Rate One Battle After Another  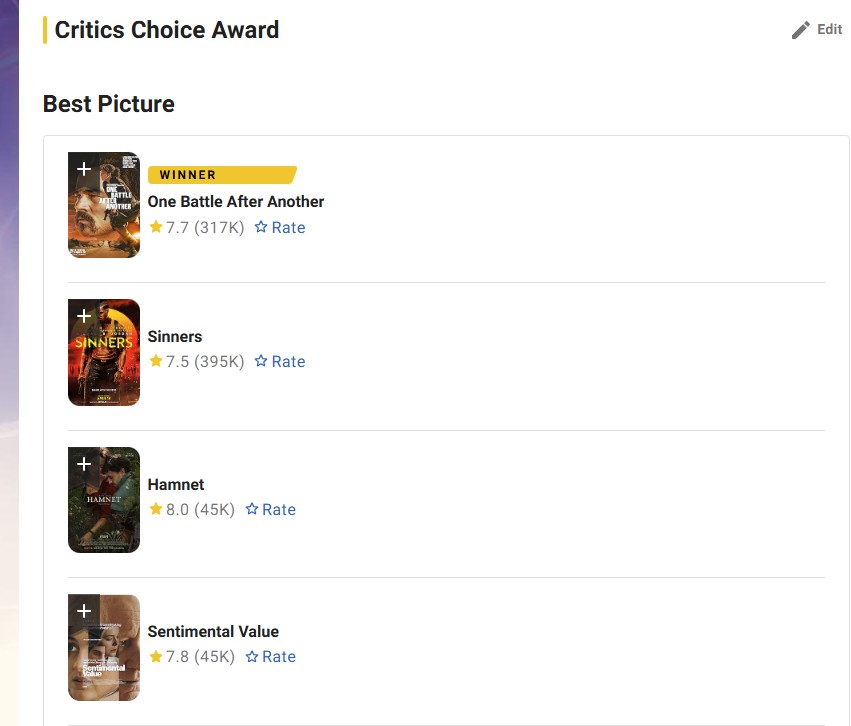pyautogui.click(x=280, y=227)
